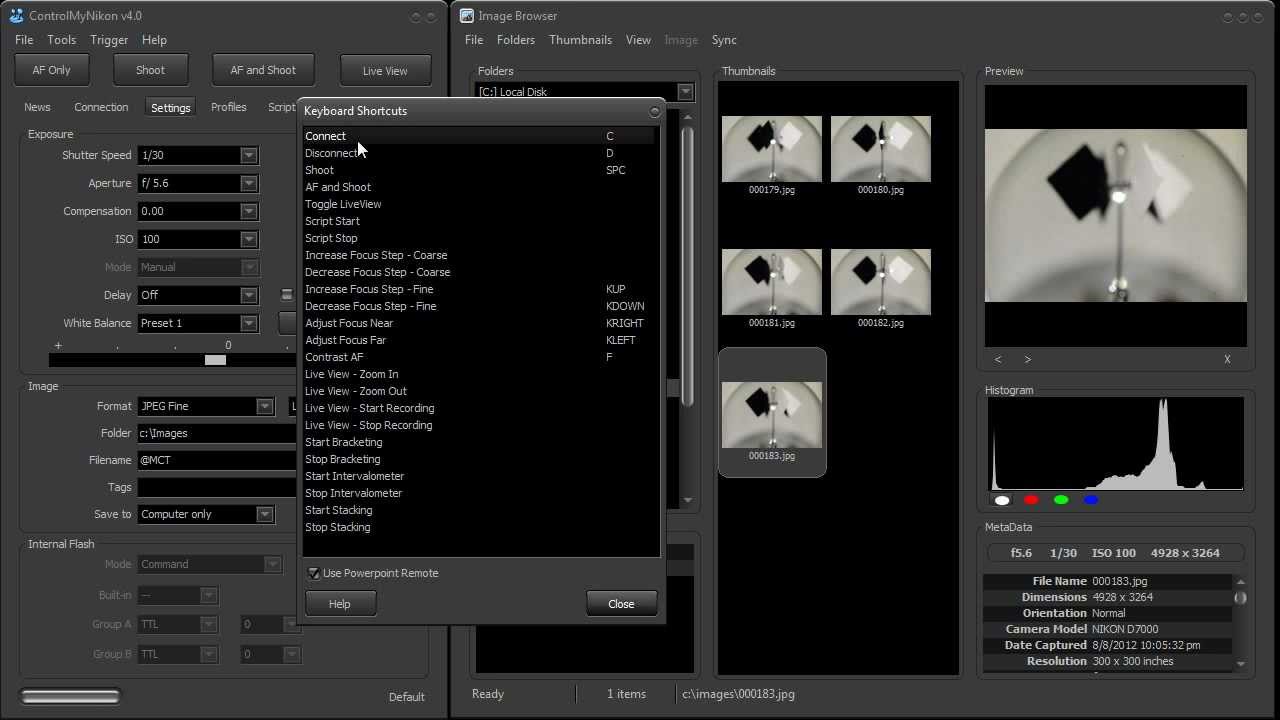Open View menu in Image Browser
The height and width of the screenshot is (720, 1280).
pos(638,40)
